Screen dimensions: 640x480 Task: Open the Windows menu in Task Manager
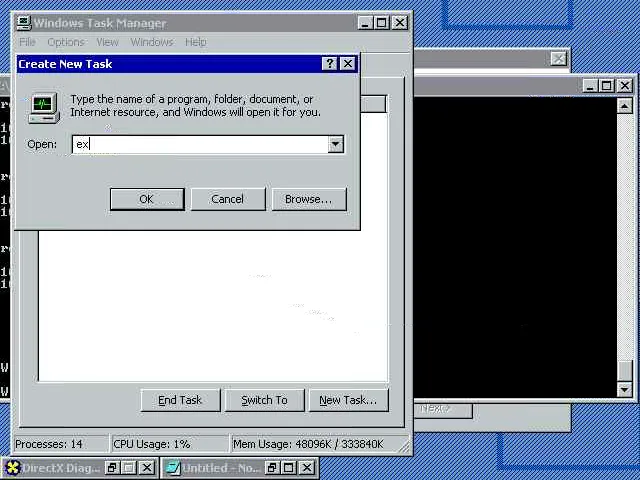click(152, 42)
